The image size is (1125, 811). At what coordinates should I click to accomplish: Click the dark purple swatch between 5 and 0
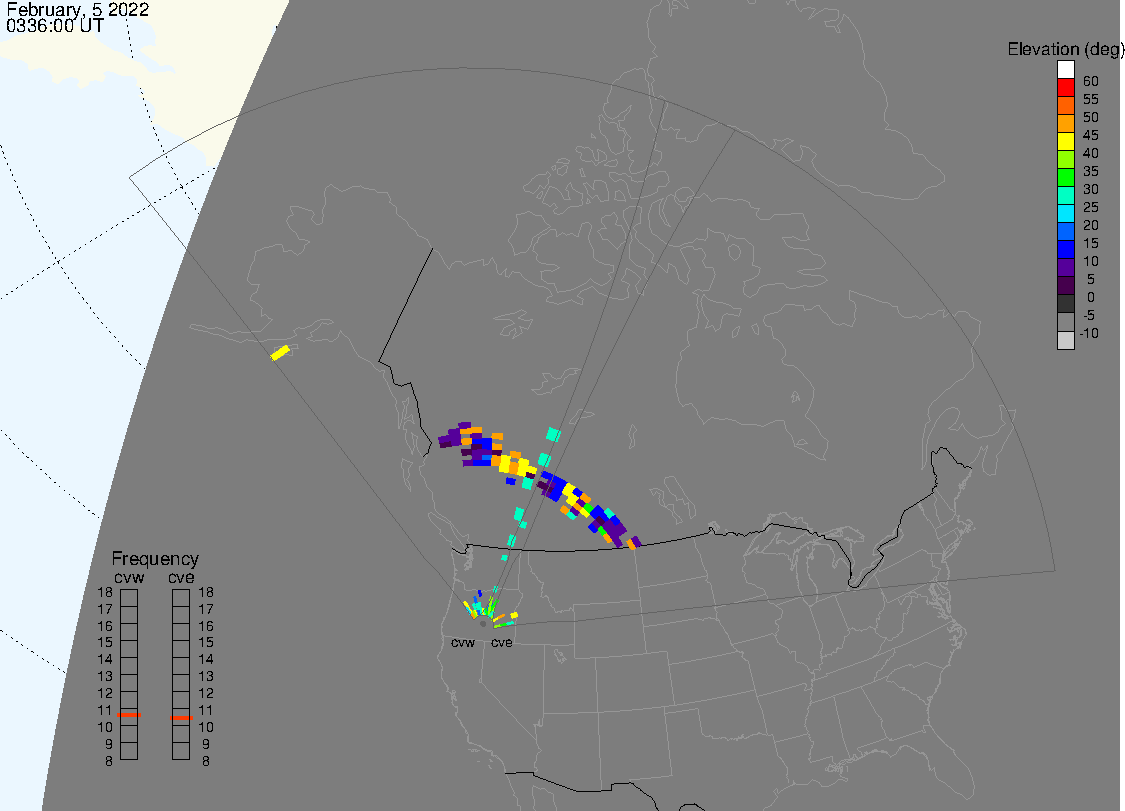(x=1065, y=286)
